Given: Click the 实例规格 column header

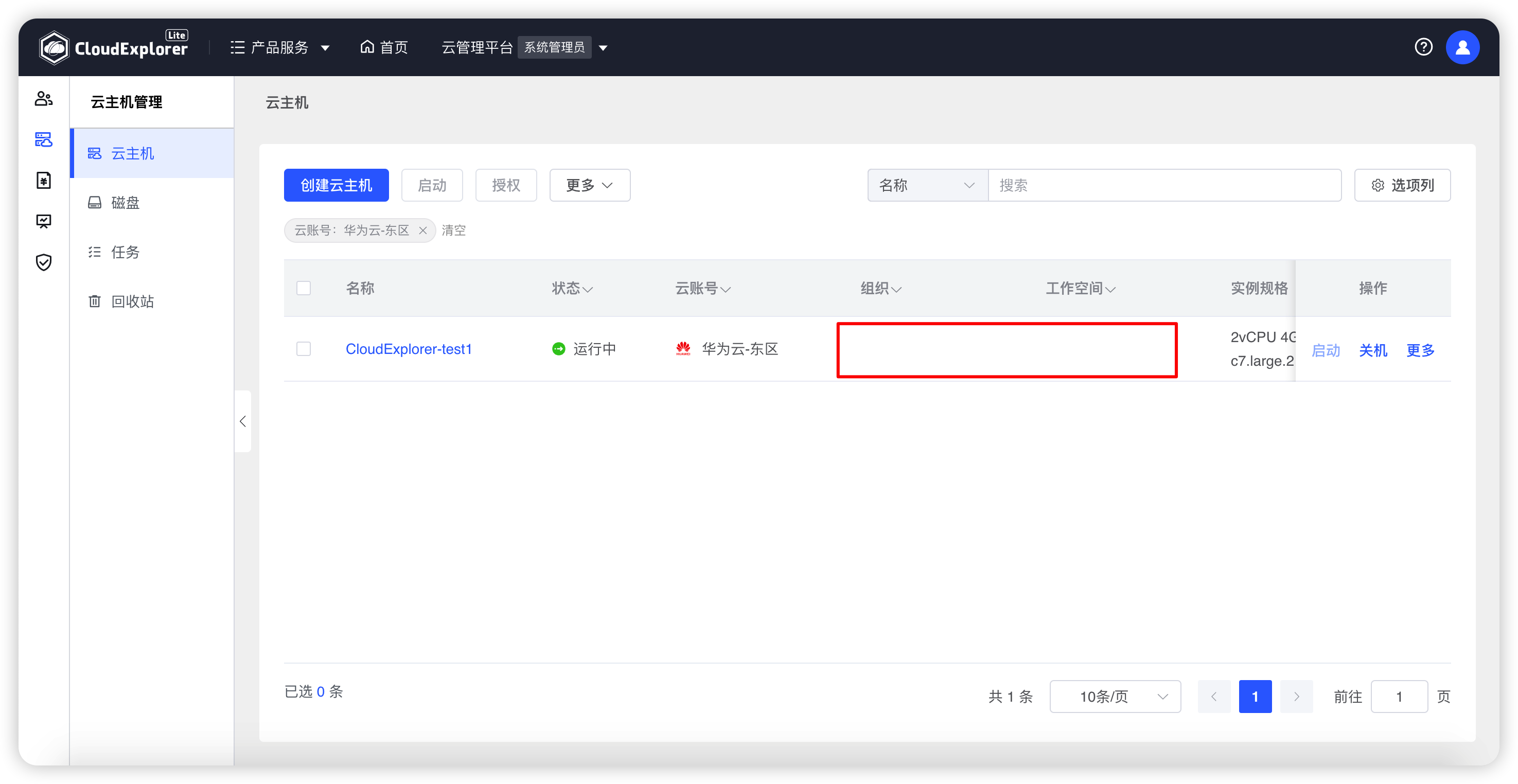Looking at the screenshot, I should (x=1259, y=288).
